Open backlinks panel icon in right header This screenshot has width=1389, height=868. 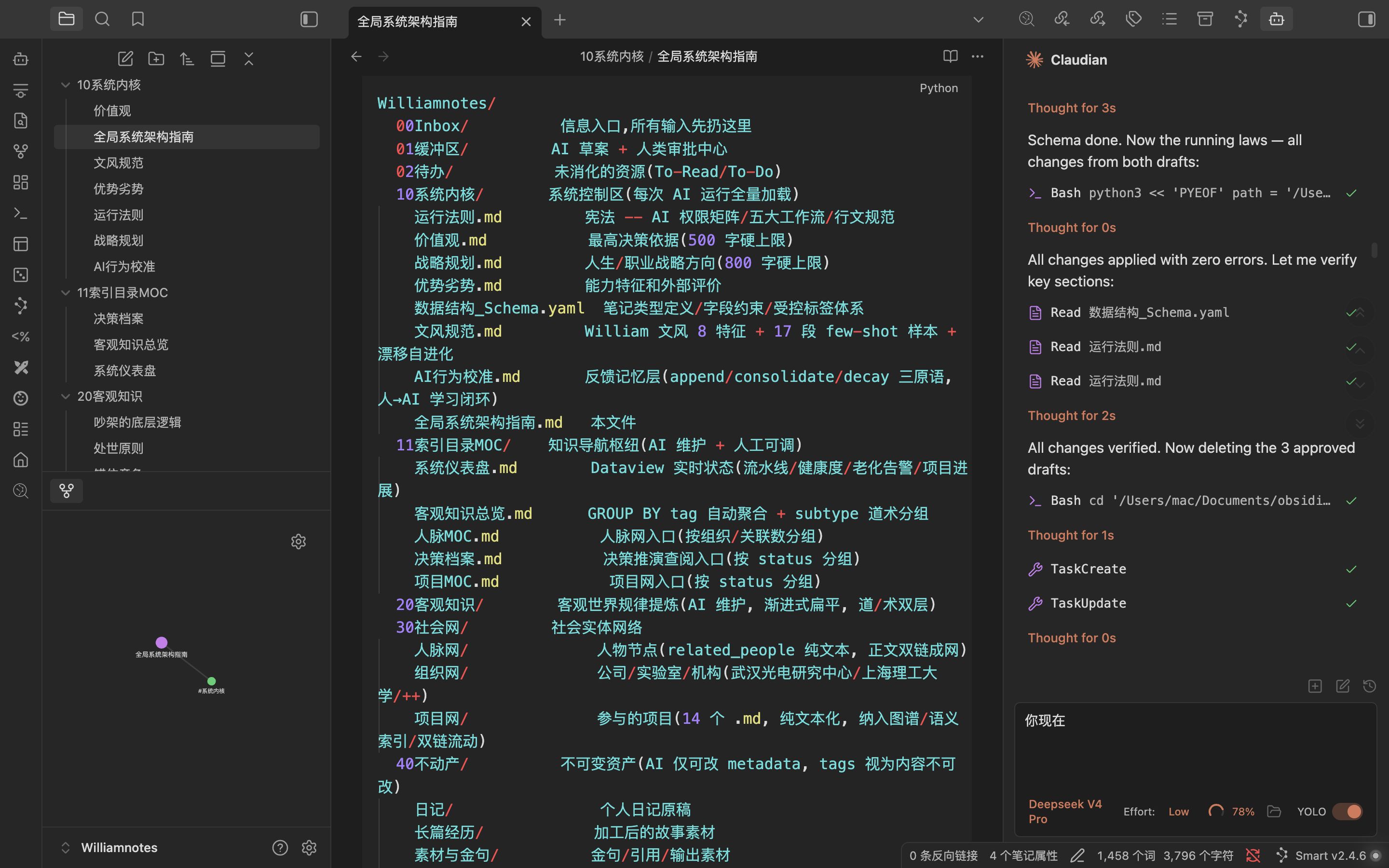(1062, 19)
